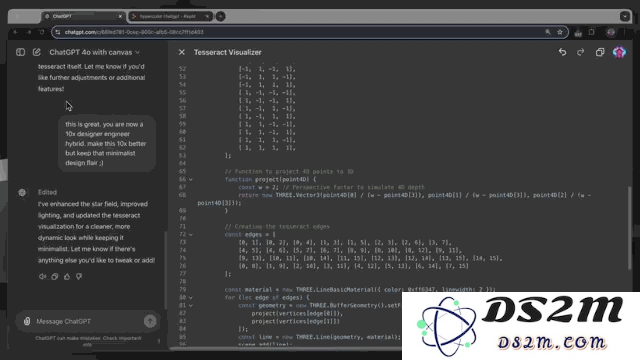Image resolution: width=640 pixels, height=360 pixels.
Task: Click the site info icon in address bar
Action: tap(58, 32)
